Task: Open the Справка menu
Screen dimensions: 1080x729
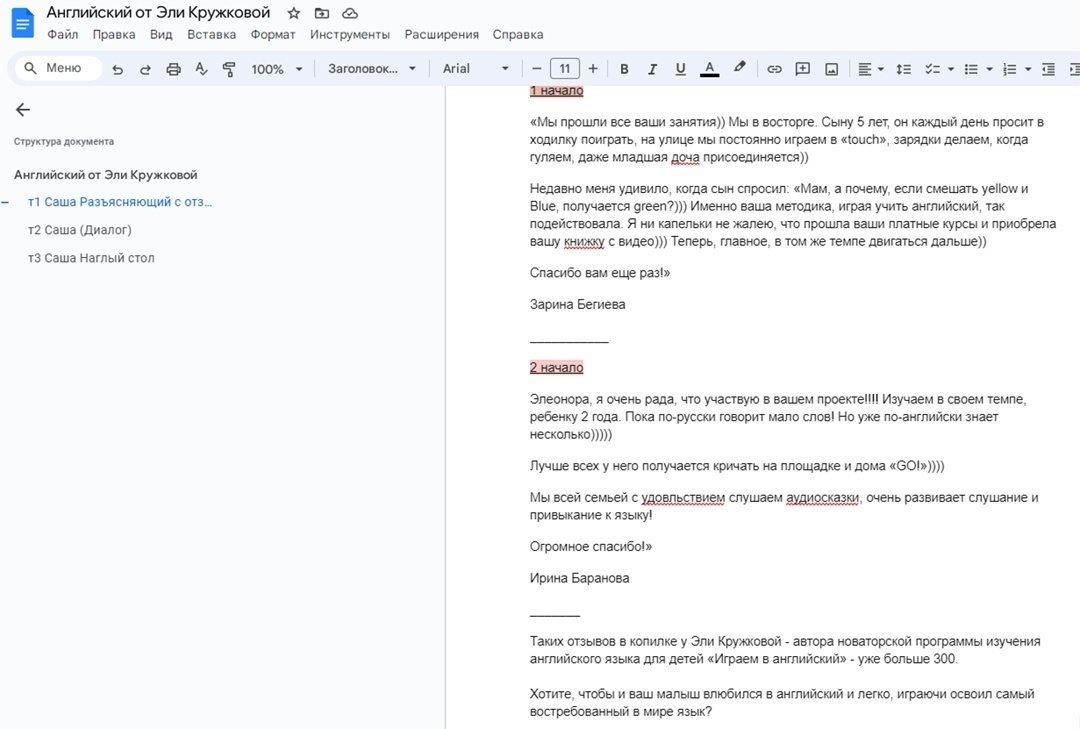Action: 518,34
